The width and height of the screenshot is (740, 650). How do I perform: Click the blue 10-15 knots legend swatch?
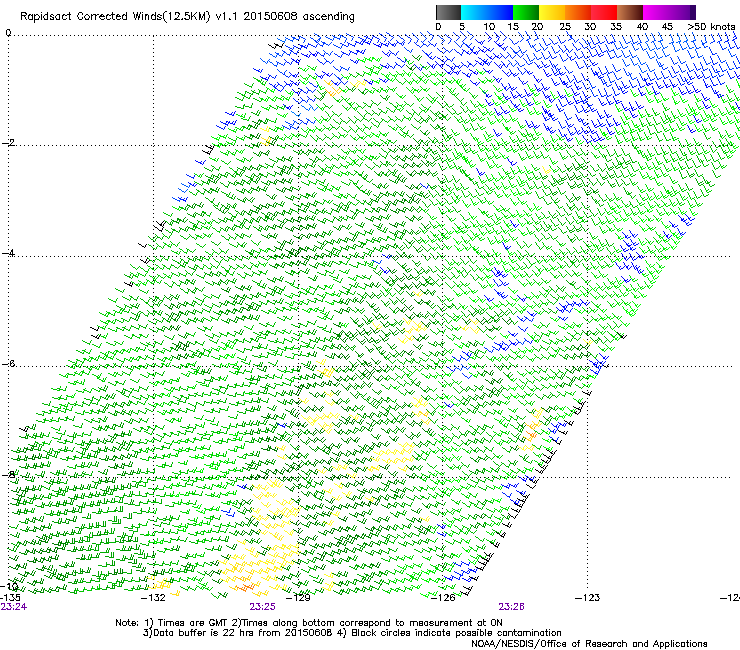point(500,12)
